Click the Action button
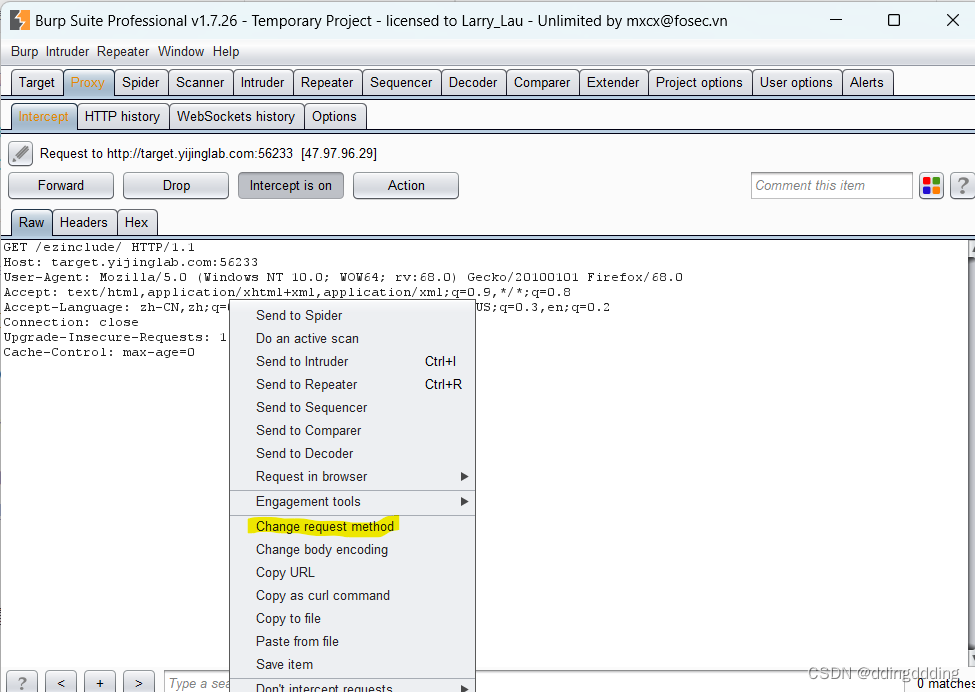The height and width of the screenshot is (692, 975). click(406, 185)
